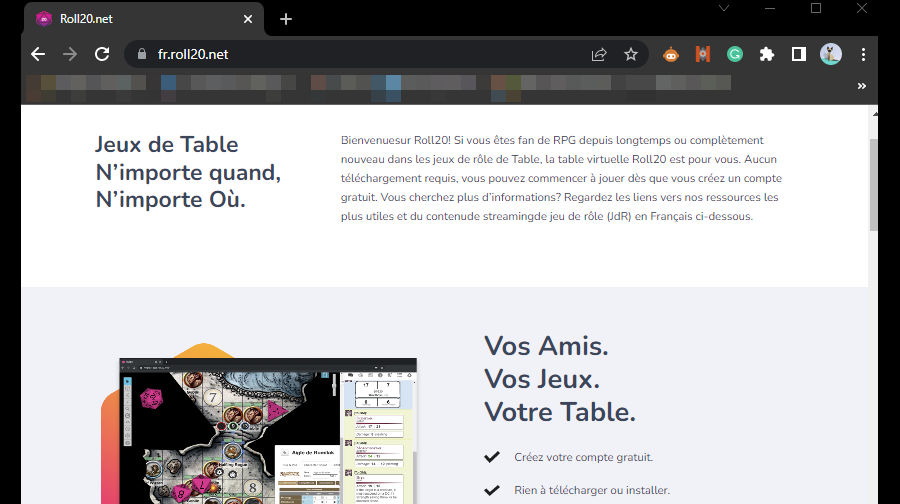Bookmark this page with the star icon
900x504 pixels.
(x=631, y=54)
